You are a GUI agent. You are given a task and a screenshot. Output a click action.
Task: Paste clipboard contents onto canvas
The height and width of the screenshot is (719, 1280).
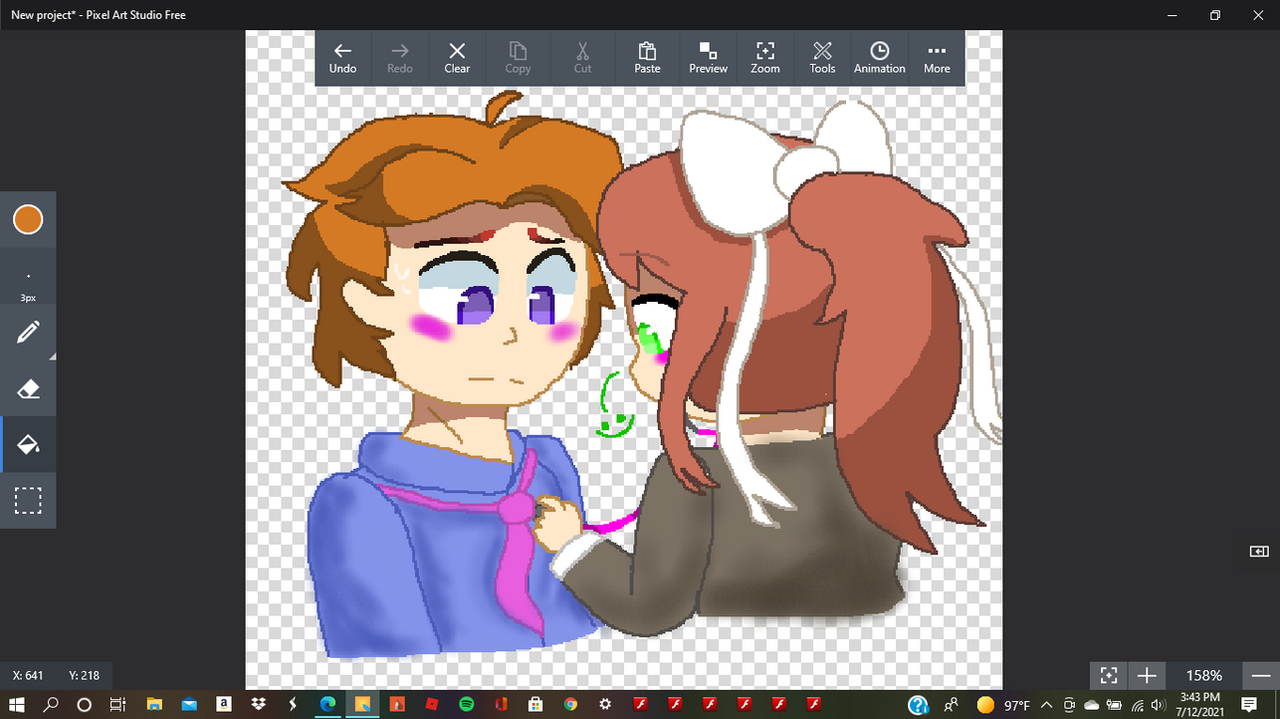(647, 58)
